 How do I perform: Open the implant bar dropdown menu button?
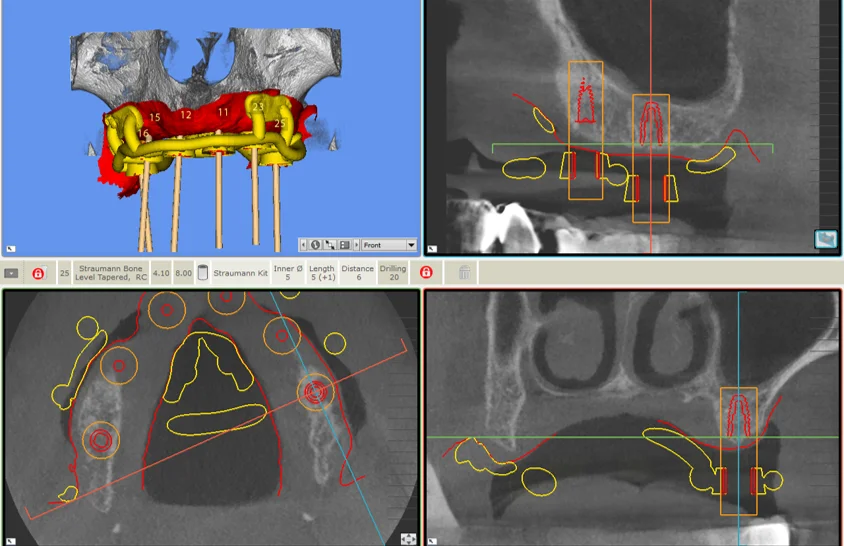click(11, 273)
